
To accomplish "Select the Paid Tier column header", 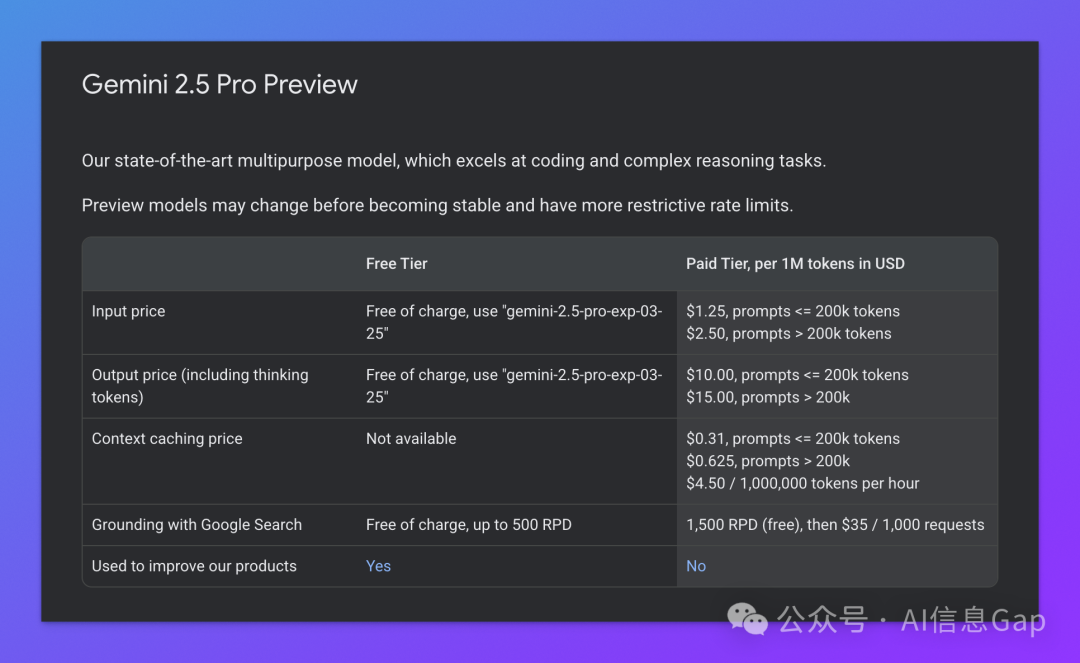I will [795, 264].
